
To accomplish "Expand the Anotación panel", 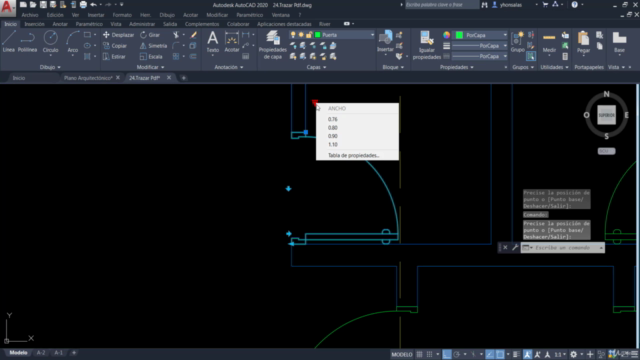I will coord(229,67).
